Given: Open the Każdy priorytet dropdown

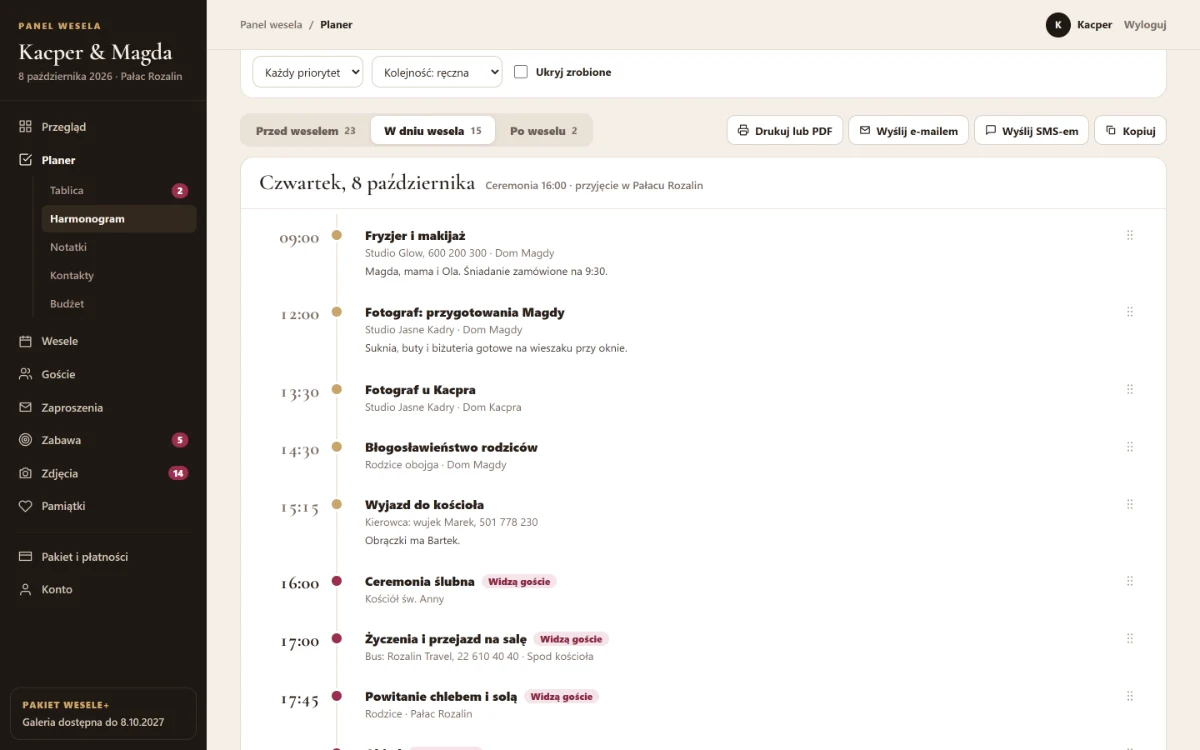Looking at the screenshot, I should [x=308, y=72].
